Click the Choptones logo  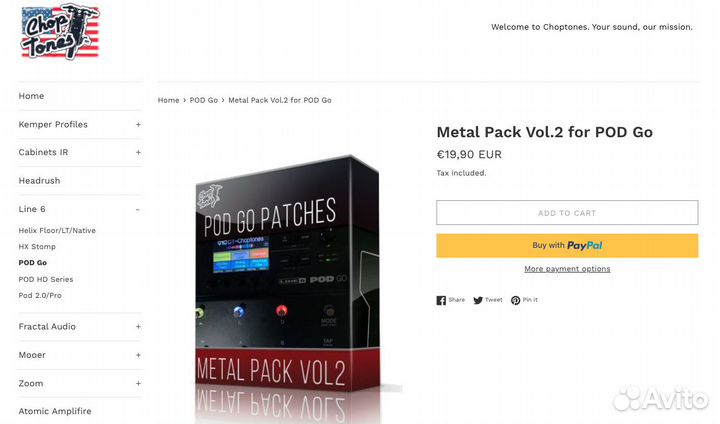(x=60, y=32)
